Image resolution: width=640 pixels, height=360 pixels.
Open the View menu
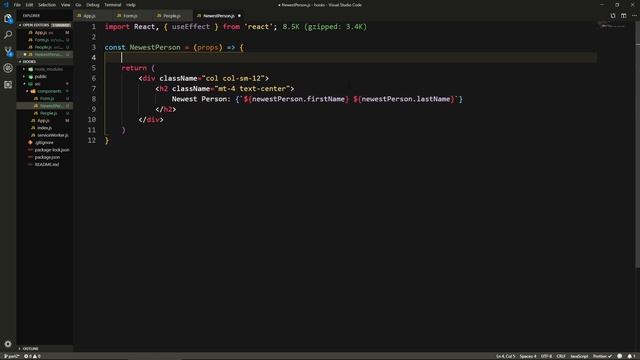click(x=65, y=5)
